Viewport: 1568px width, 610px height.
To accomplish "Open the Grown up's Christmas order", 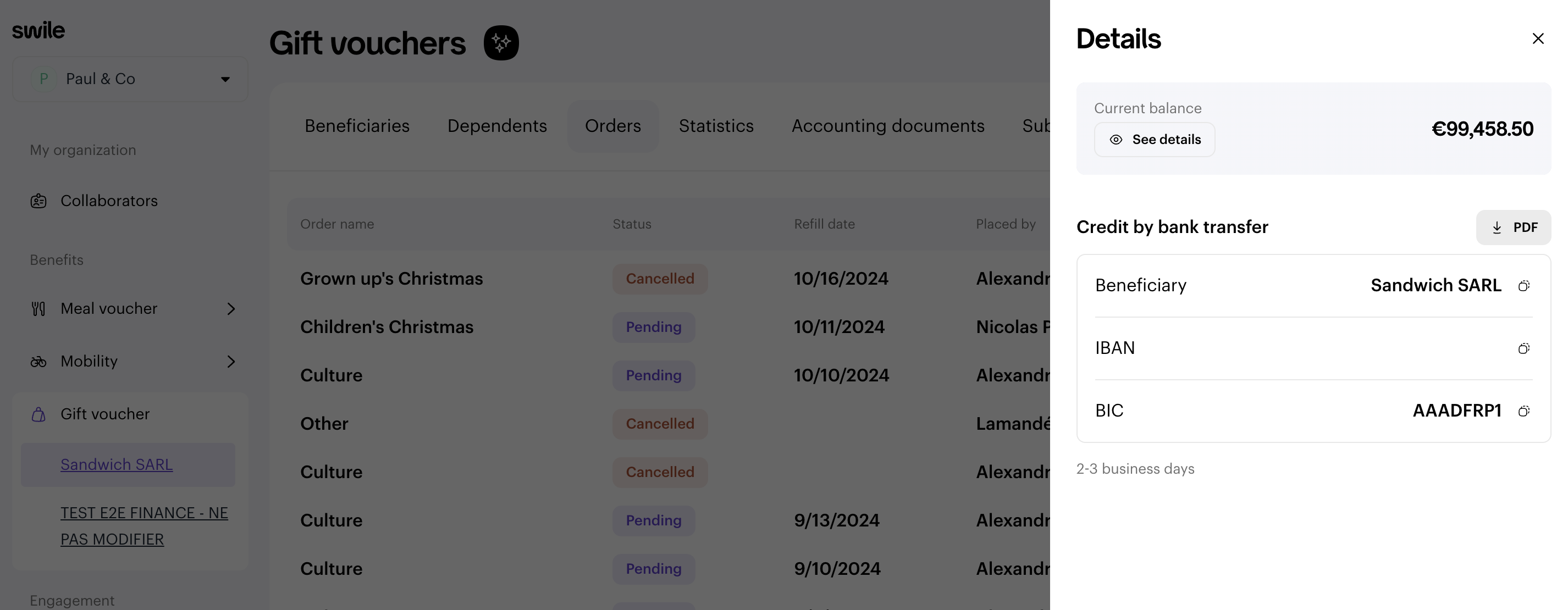I will coord(391,279).
